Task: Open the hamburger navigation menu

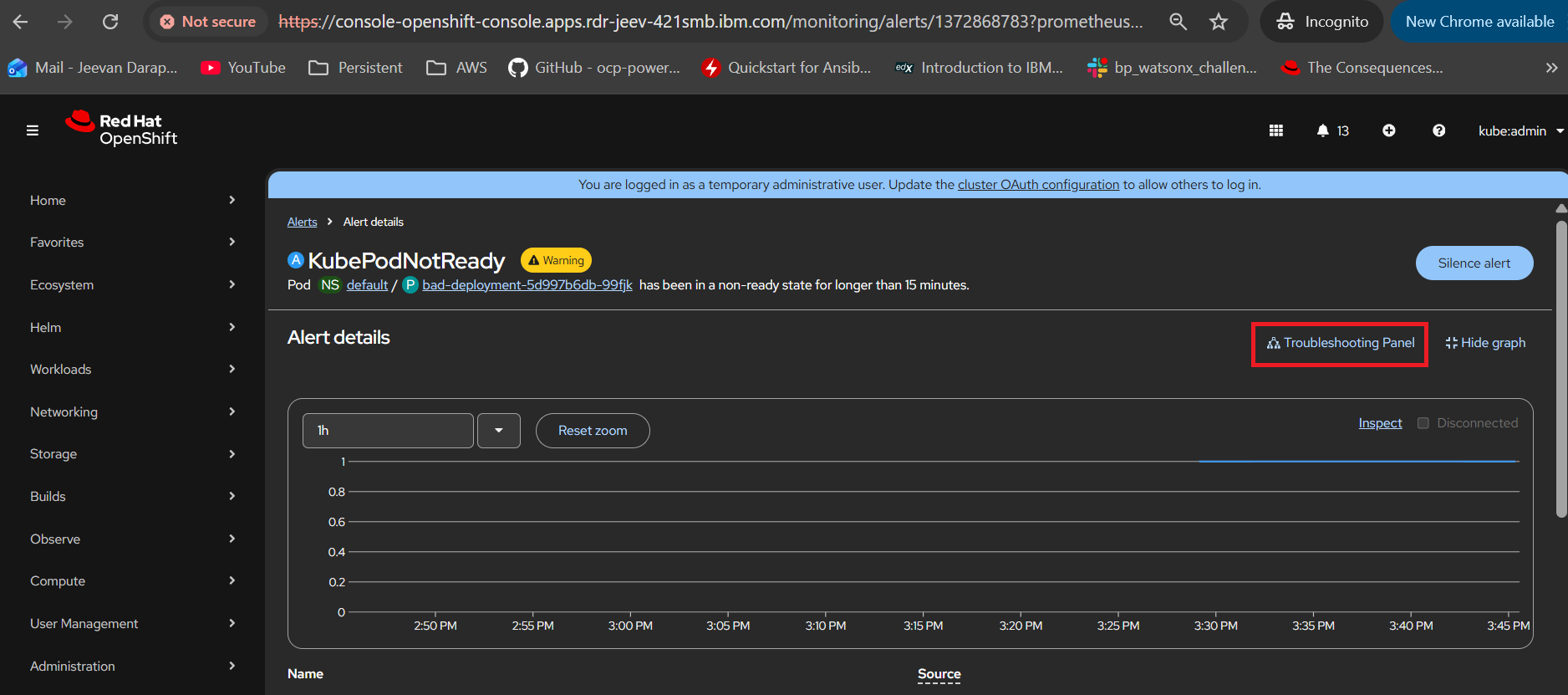Action: [x=33, y=130]
